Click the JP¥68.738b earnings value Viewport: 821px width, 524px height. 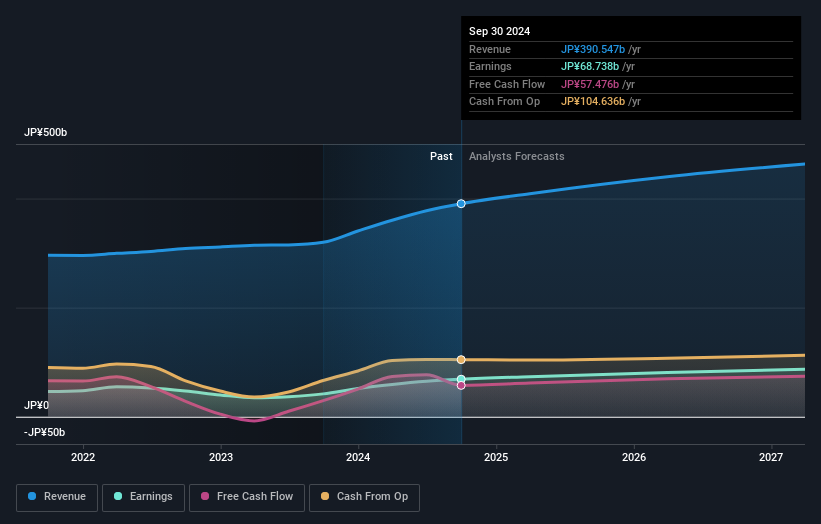[590, 66]
